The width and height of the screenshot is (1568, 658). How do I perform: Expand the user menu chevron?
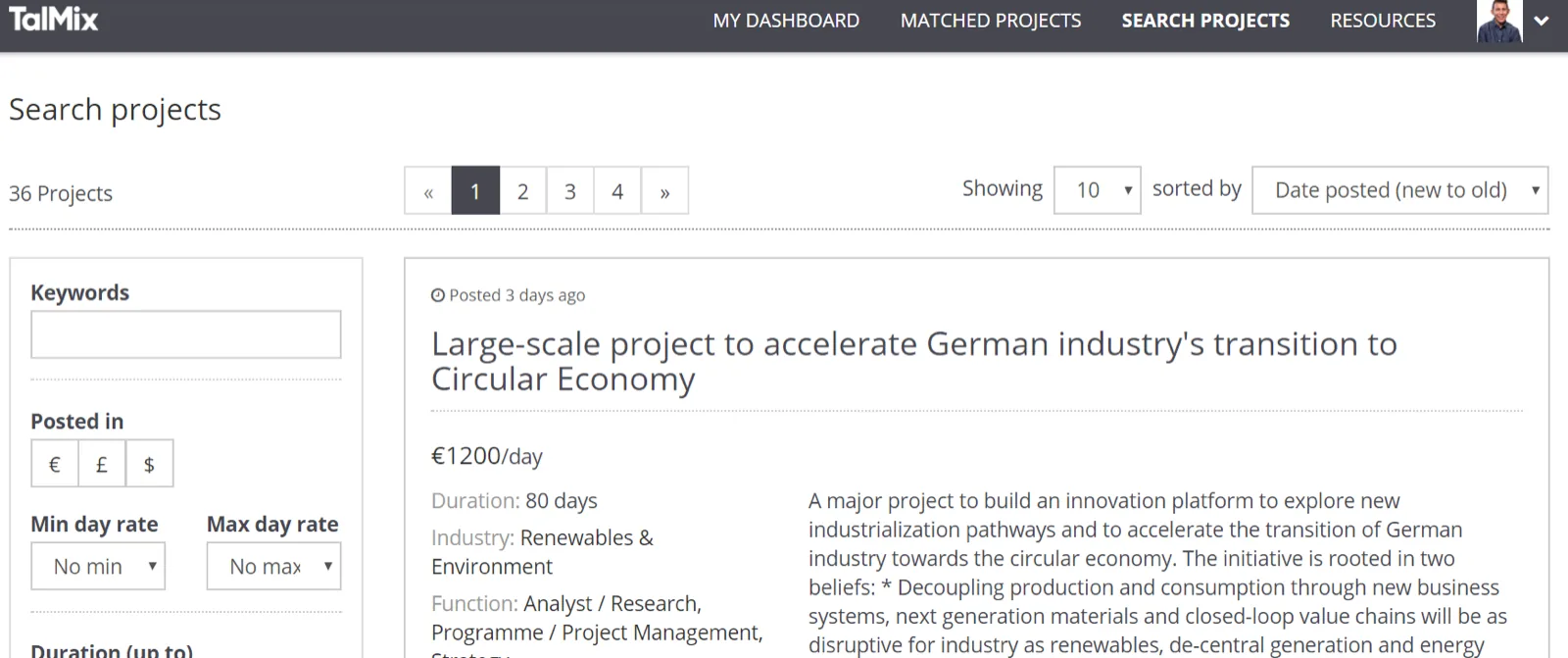click(1542, 21)
